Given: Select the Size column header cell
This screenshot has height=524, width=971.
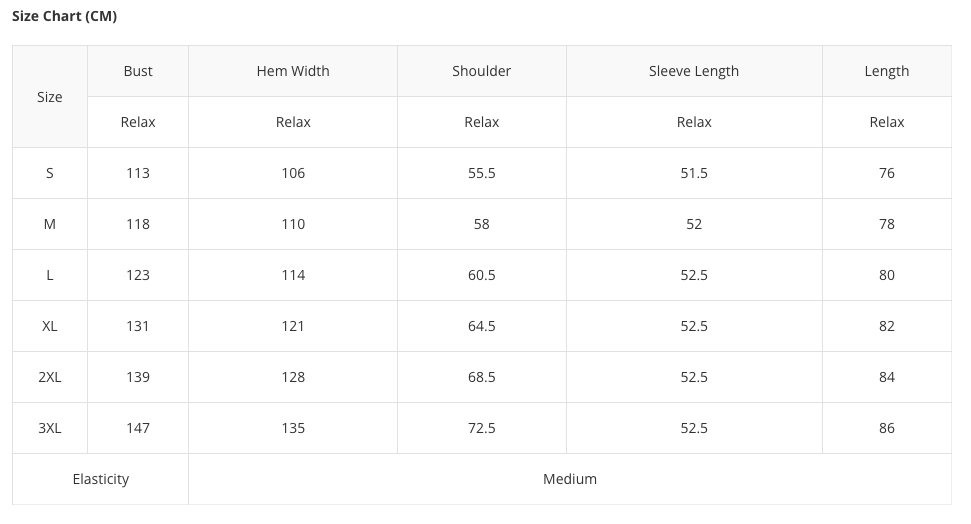Looking at the screenshot, I should 50,97.
